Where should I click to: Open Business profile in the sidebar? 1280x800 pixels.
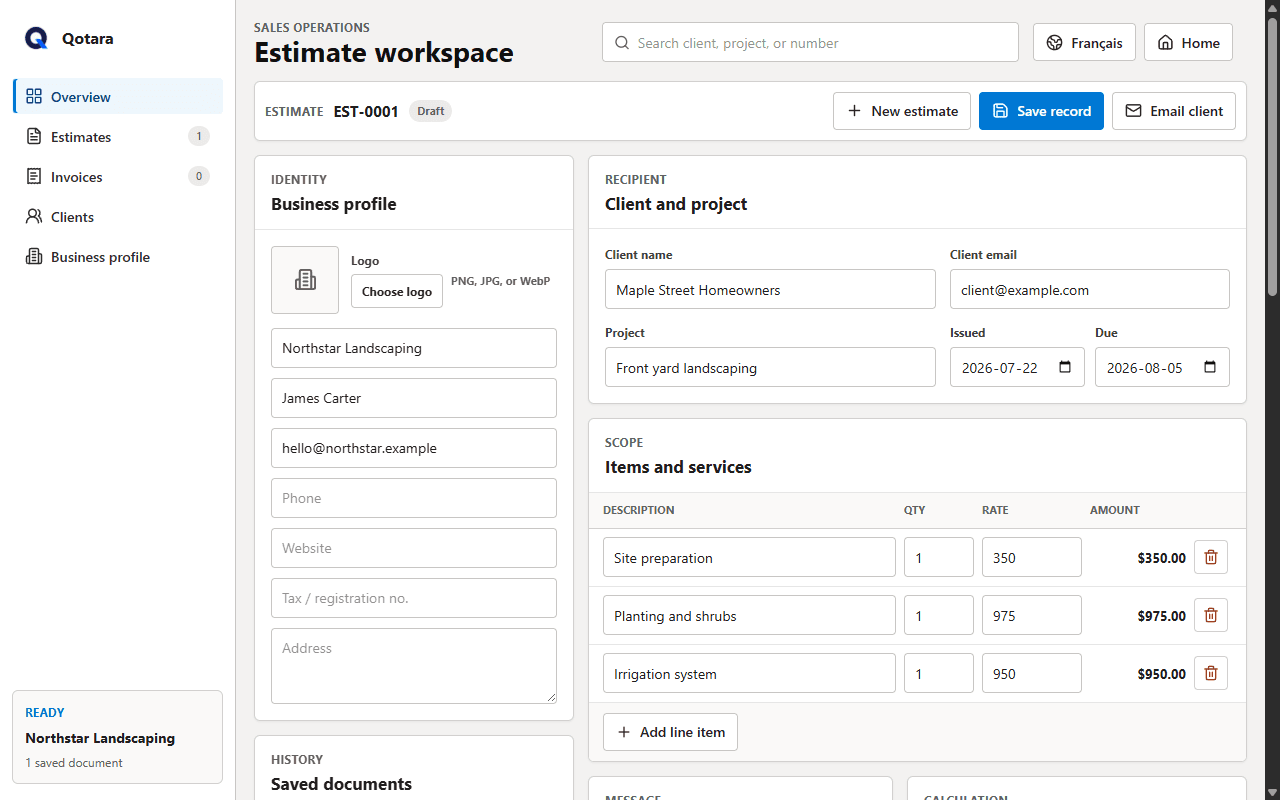[x=118, y=256]
